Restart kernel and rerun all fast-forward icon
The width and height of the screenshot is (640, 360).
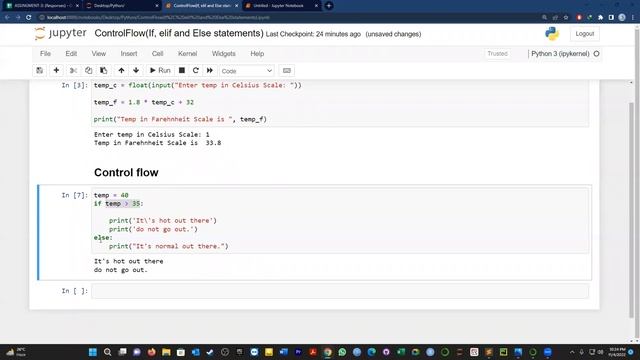210,71
